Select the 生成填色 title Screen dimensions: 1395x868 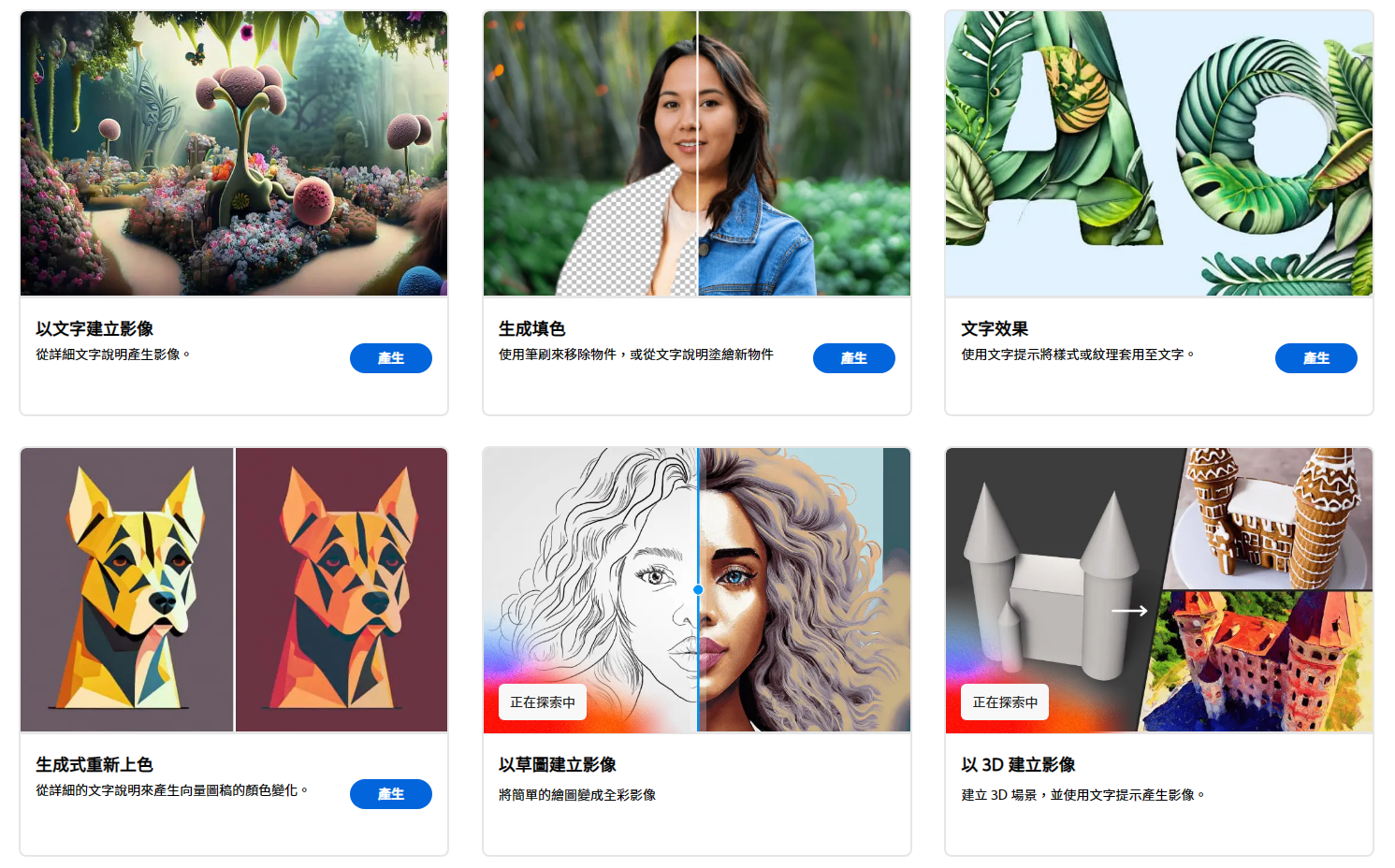pyautogui.click(x=532, y=328)
